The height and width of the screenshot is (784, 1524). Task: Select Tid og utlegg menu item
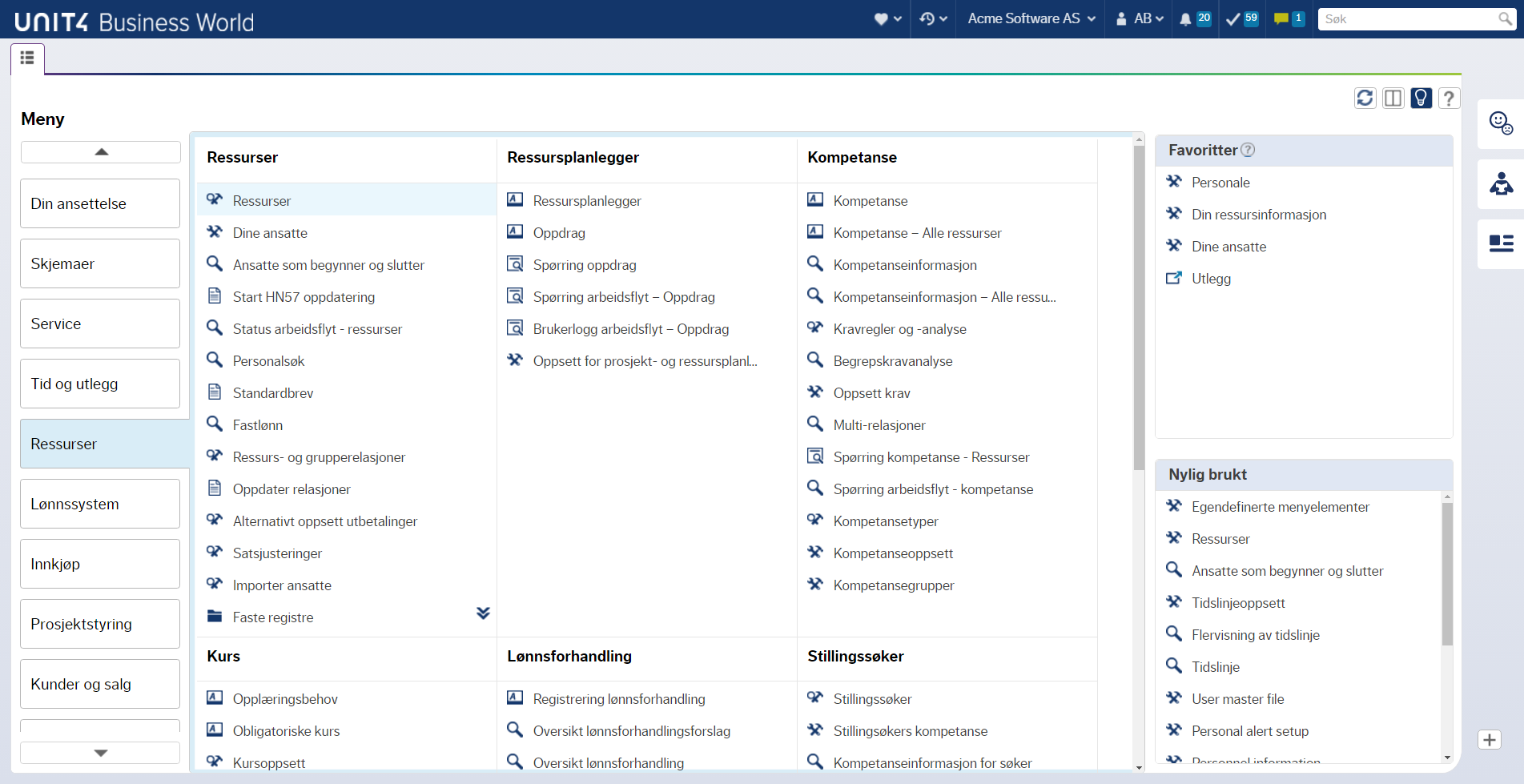coord(100,384)
